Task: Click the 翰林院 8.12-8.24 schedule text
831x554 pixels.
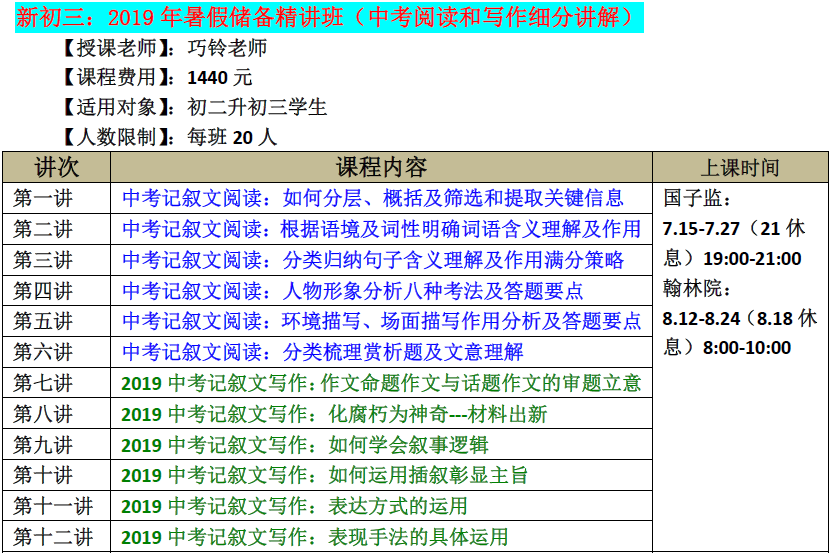Action: [x=740, y=318]
